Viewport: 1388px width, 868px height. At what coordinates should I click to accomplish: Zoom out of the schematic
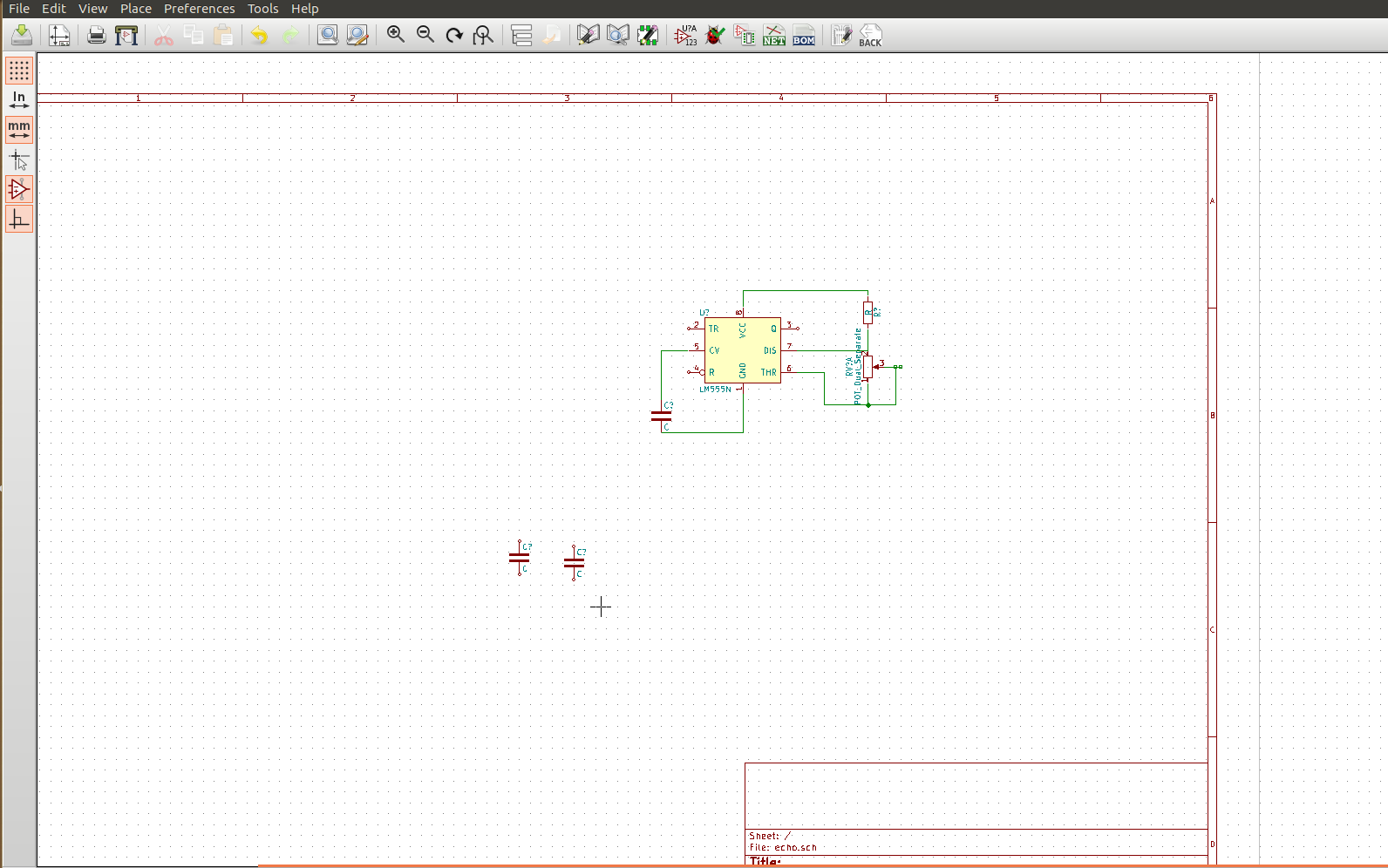click(x=425, y=35)
